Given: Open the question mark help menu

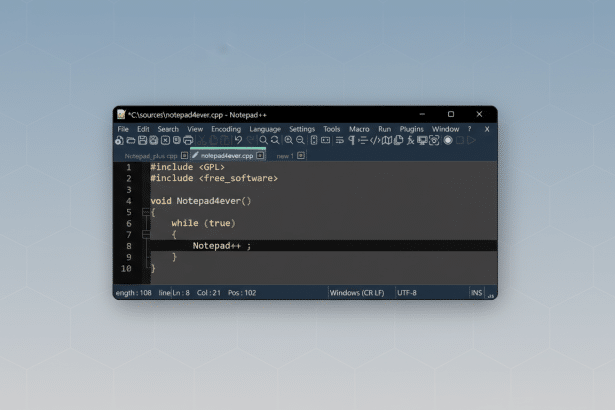Looking at the screenshot, I should (x=469, y=129).
